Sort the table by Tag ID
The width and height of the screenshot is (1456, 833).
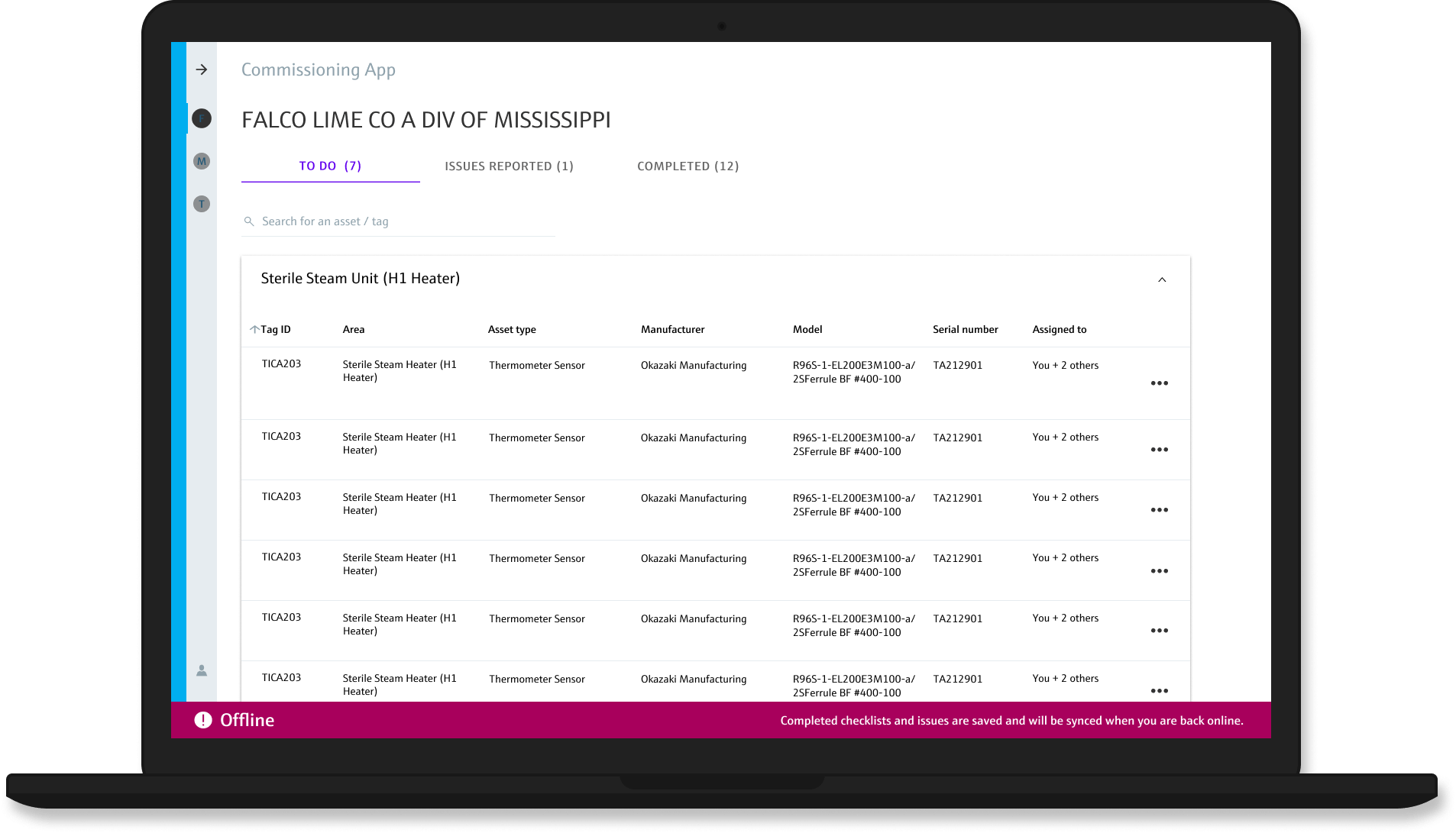[276, 330]
